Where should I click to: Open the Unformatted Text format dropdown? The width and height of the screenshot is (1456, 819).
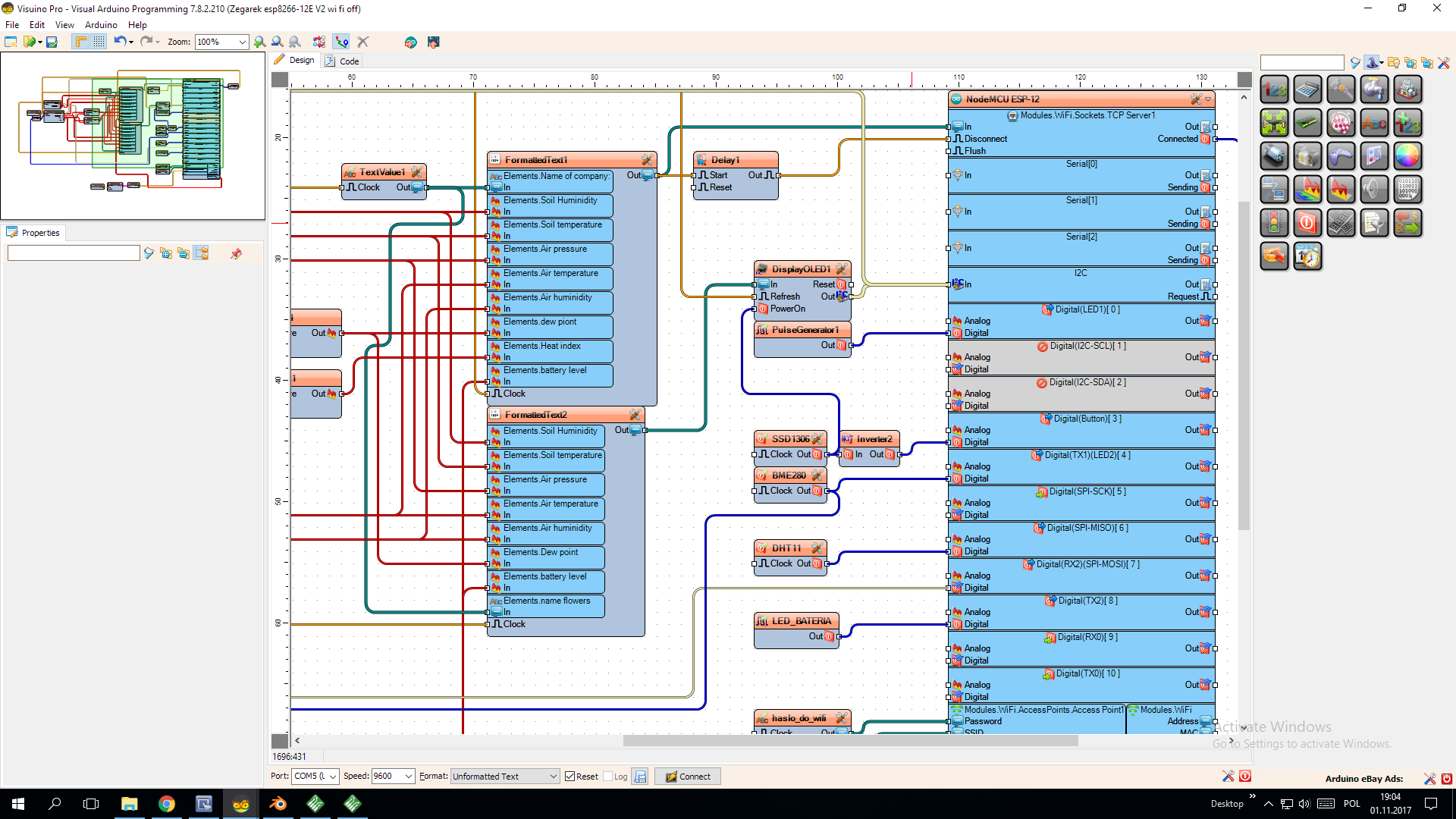coord(505,776)
